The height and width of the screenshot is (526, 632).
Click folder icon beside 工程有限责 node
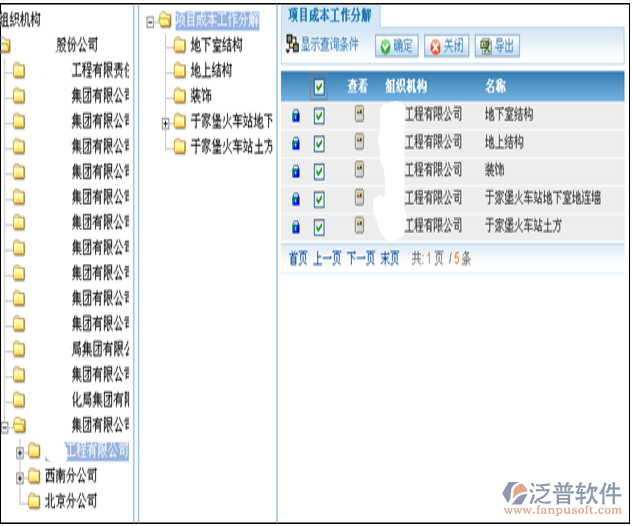point(19,71)
